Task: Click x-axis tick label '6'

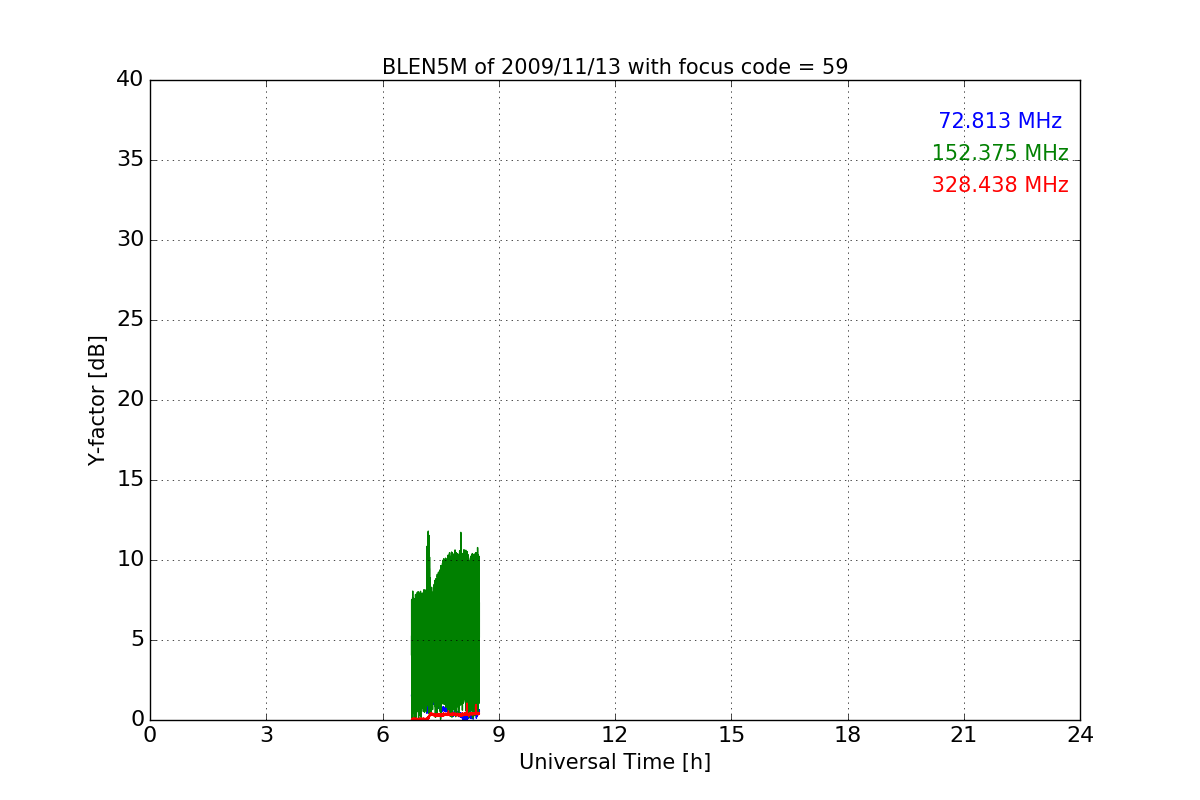Action: [382, 735]
